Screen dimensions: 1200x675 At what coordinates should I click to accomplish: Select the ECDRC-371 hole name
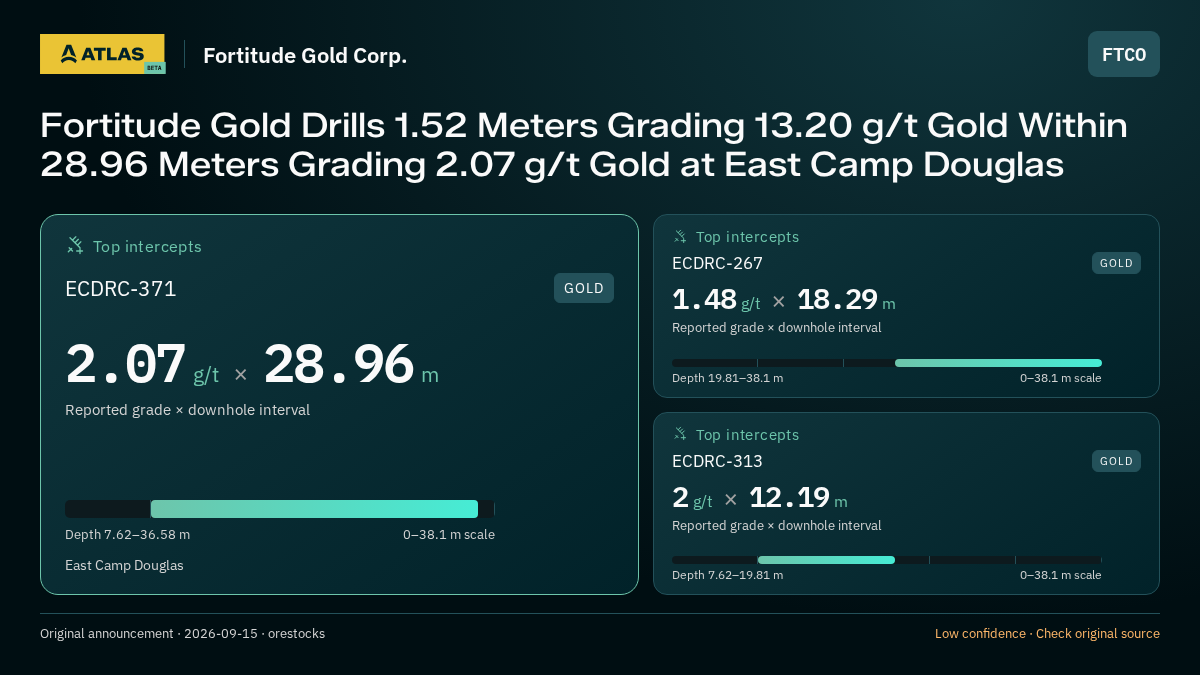click(x=121, y=289)
